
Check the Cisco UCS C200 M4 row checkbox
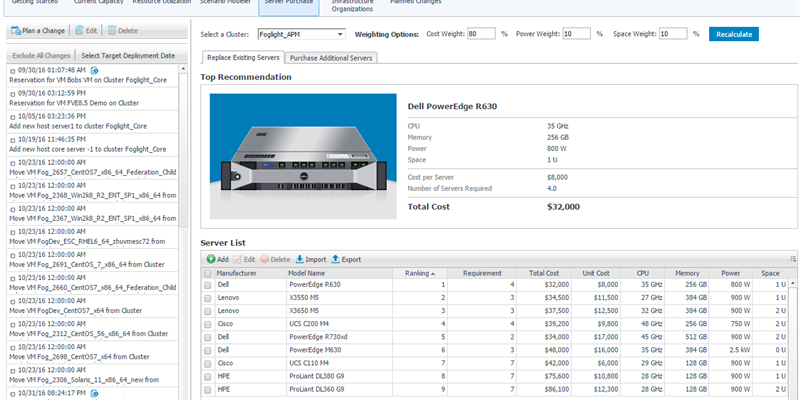(x=208, y=324)
